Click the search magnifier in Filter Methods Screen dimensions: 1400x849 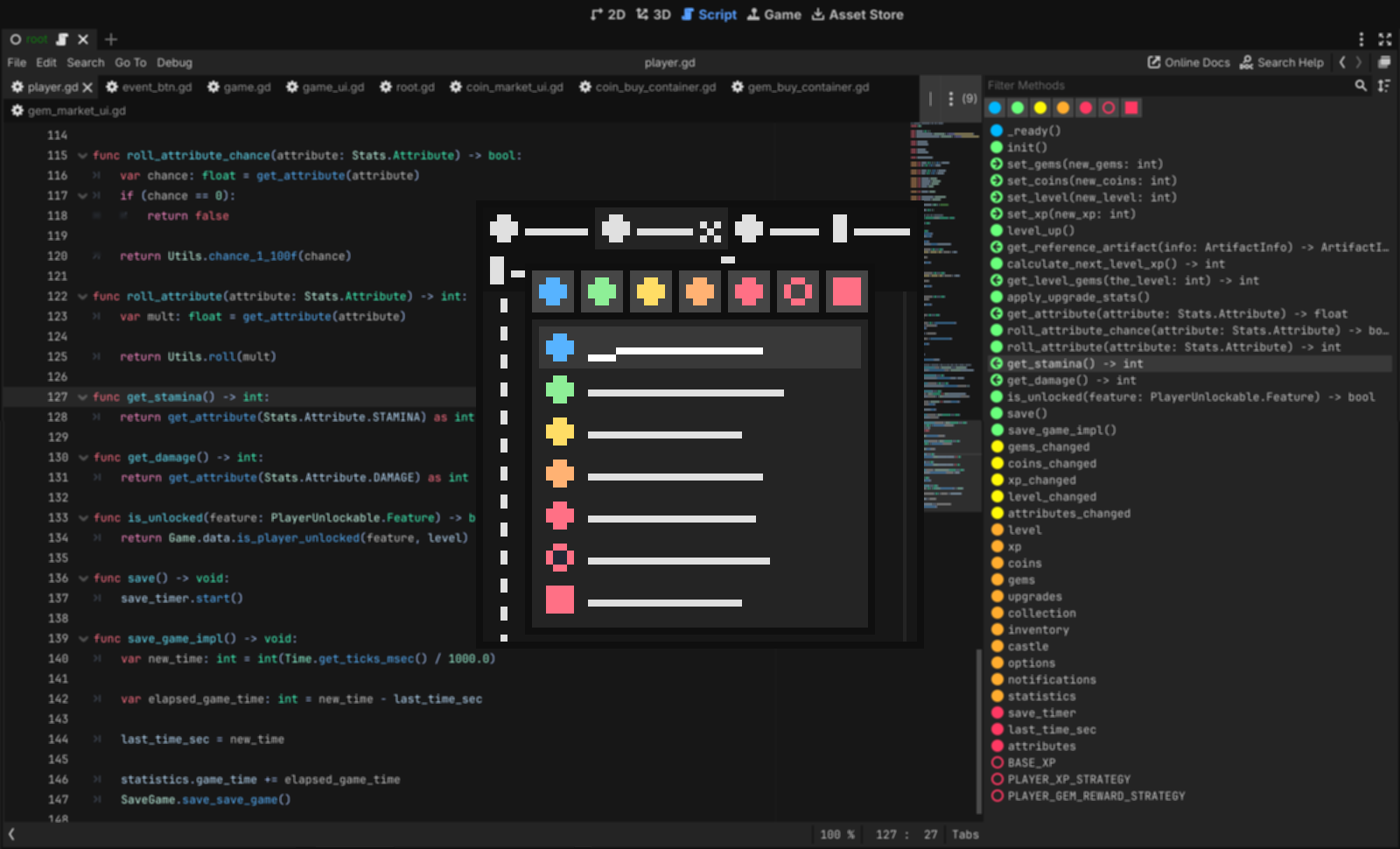point(1361,86)
